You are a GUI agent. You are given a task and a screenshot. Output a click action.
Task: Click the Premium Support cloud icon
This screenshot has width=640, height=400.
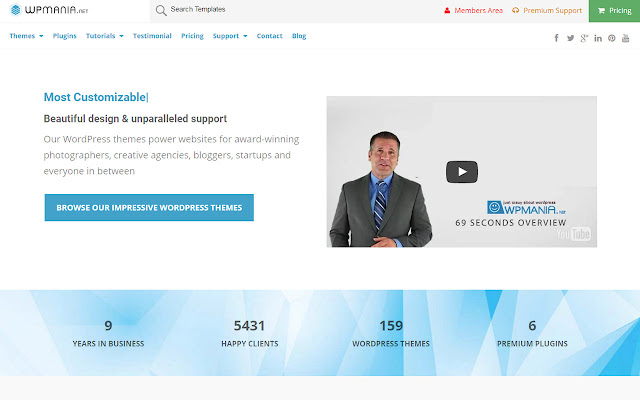[x=516, y=11]
